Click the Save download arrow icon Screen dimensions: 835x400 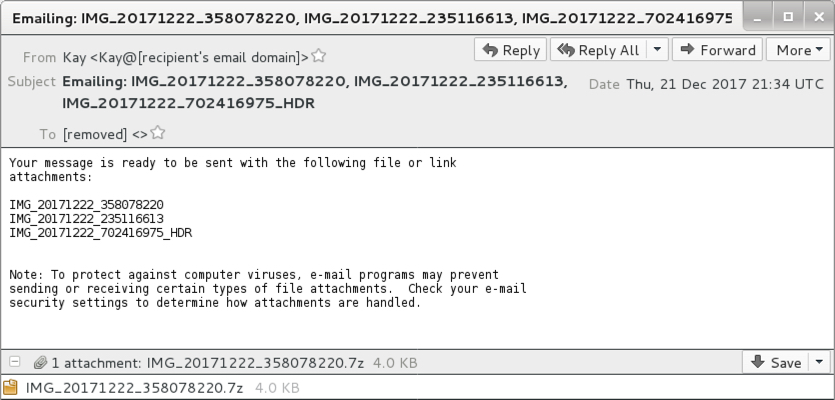pos(757,362)
